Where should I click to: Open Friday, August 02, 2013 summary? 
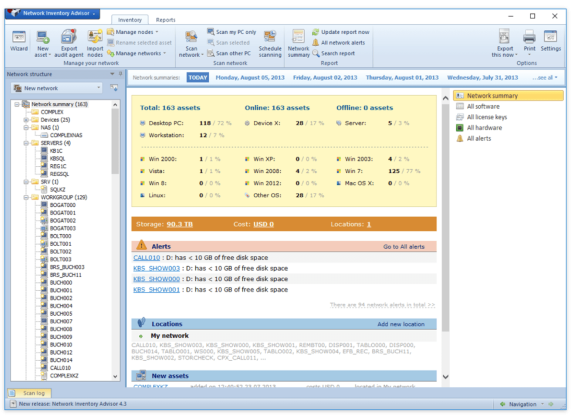tap(325, 78)
